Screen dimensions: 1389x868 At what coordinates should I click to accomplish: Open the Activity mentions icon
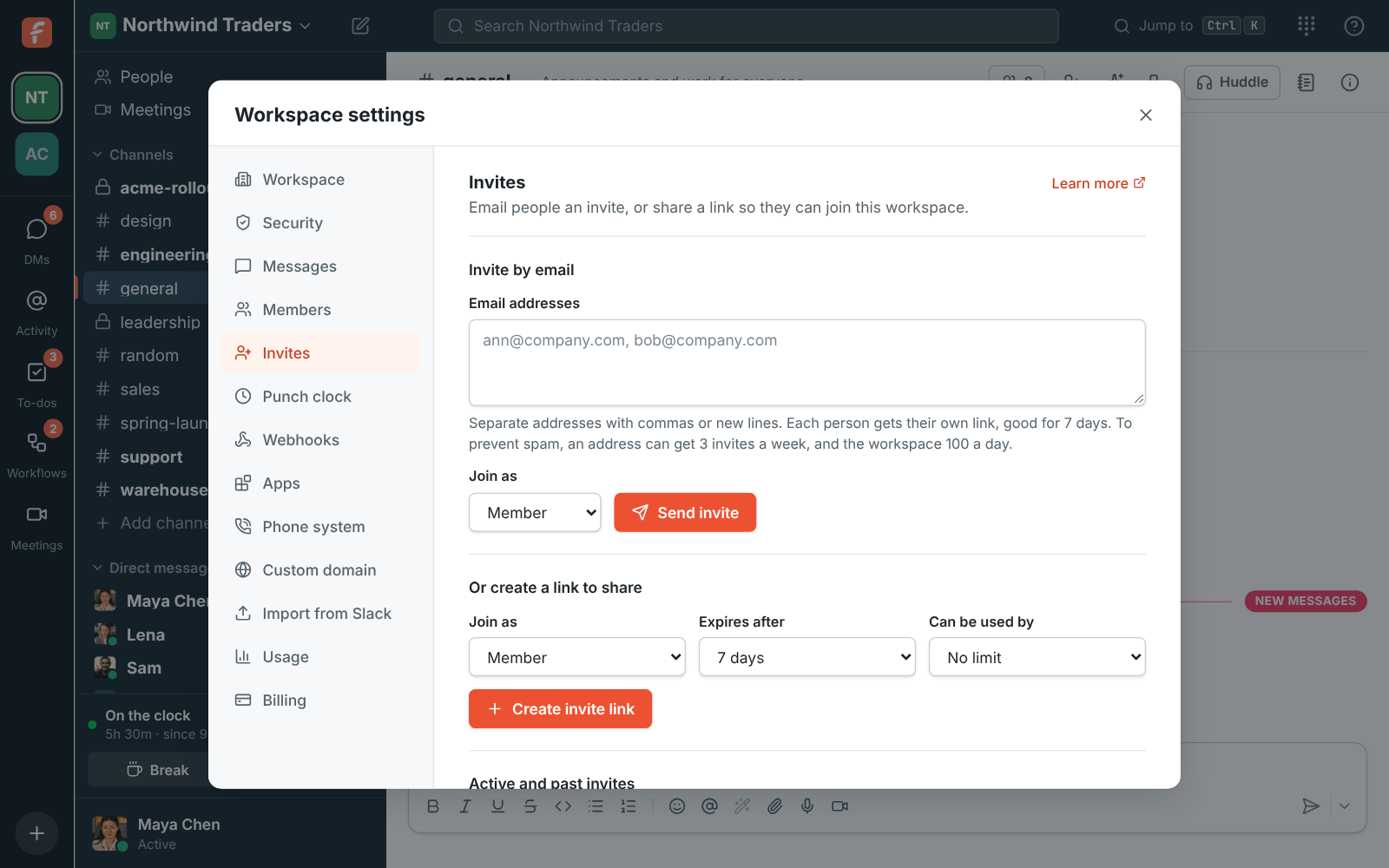click(36, 300)
